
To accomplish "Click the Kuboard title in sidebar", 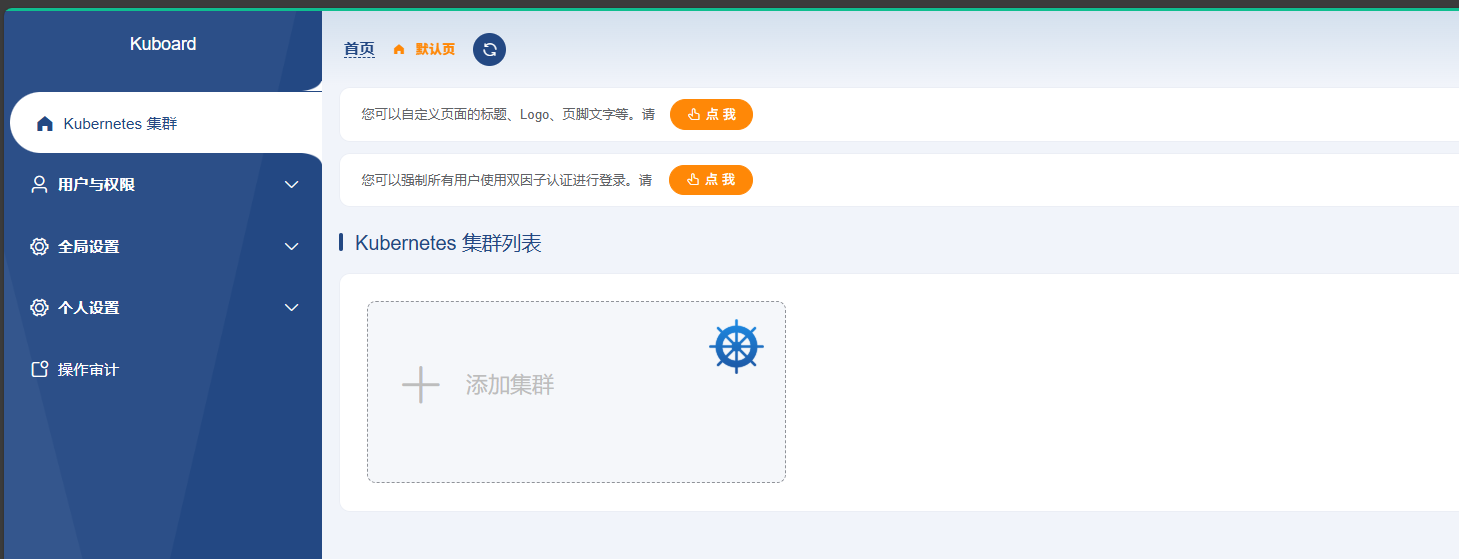I will click(163, 44).
